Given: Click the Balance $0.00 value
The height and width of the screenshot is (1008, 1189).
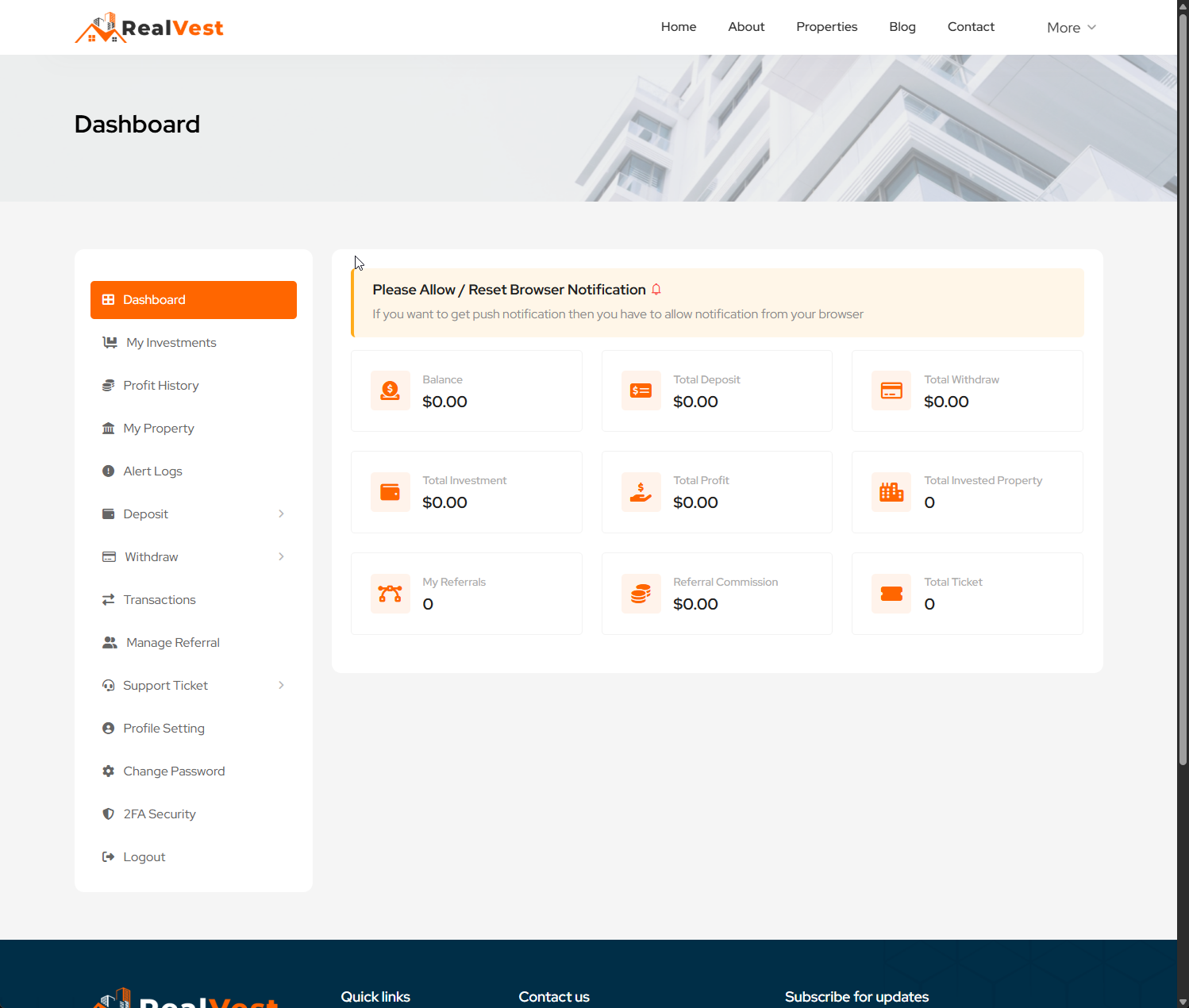Looking at the screenshot, I should point(444,402).
